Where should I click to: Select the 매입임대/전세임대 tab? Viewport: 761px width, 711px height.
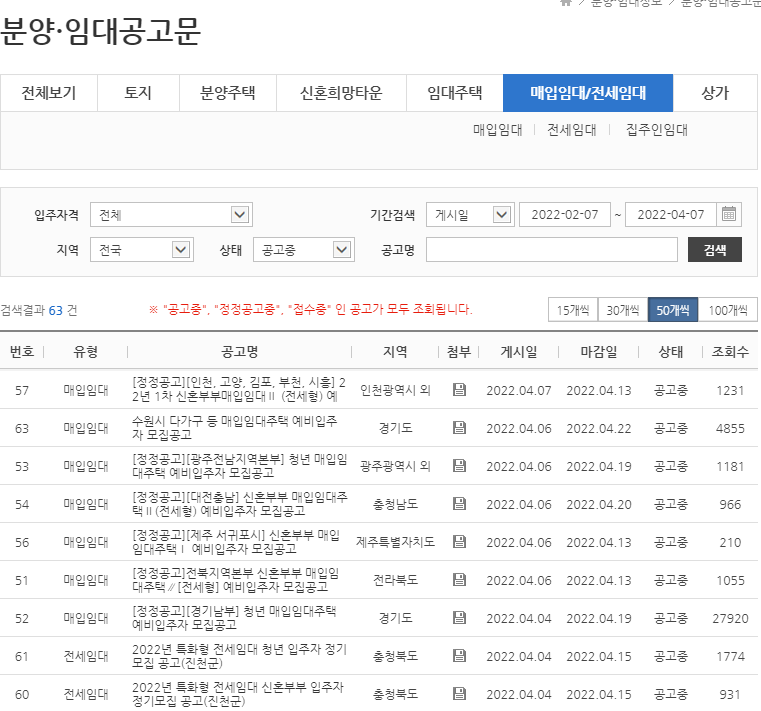588,93
